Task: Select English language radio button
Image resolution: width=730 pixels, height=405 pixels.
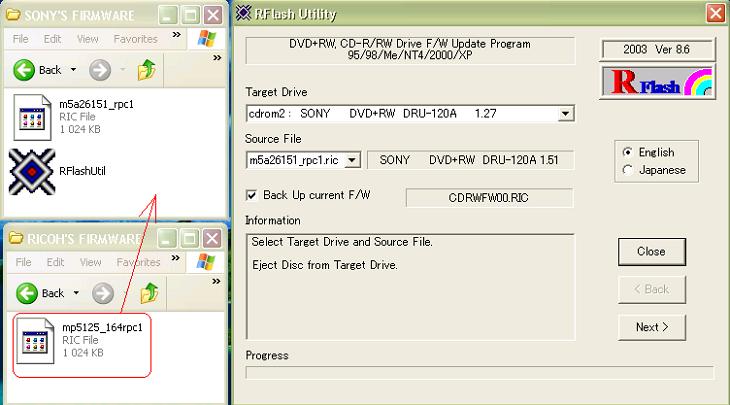Action: 628,152
